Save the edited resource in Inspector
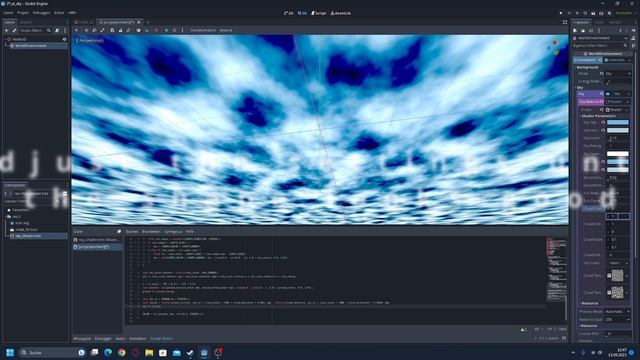Screen dimensions: 640x360 click(x=591, y=30)
